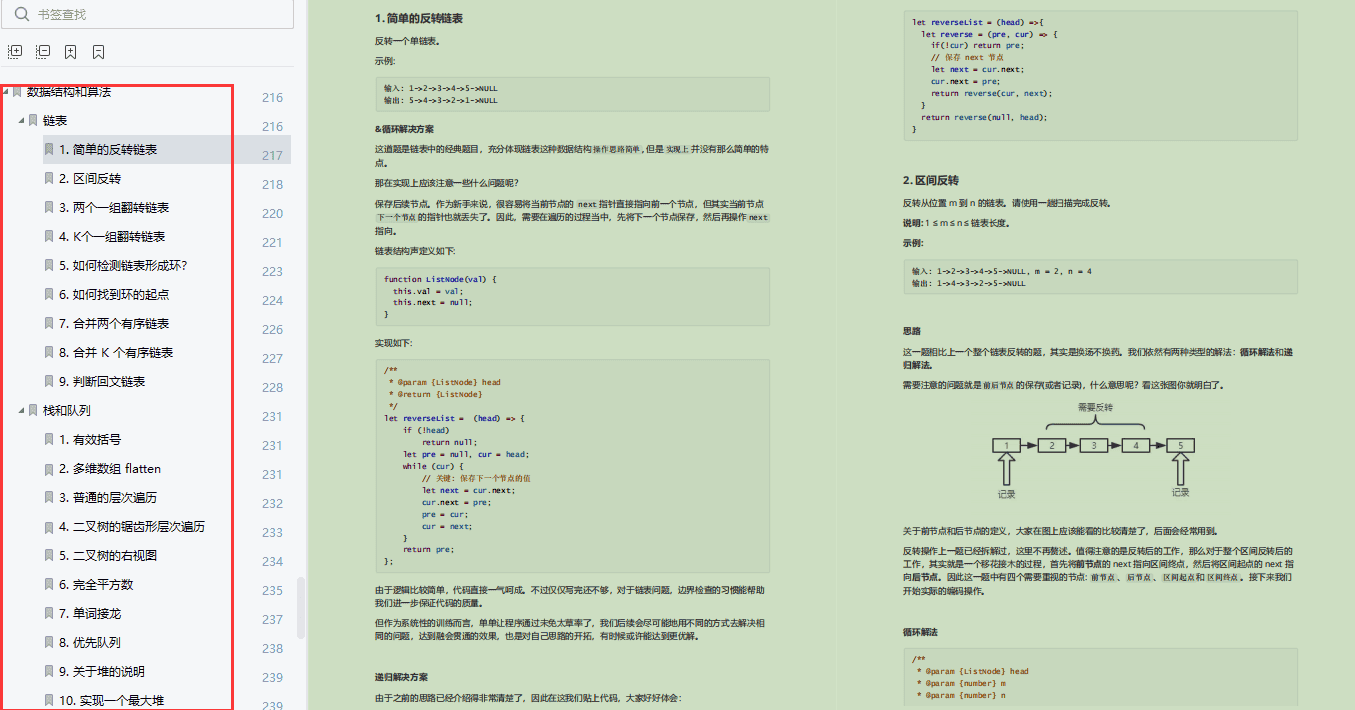The image size is (1355, 710).
Task: Click node 3 in the linked list diagram
Action: (1094, 446)
